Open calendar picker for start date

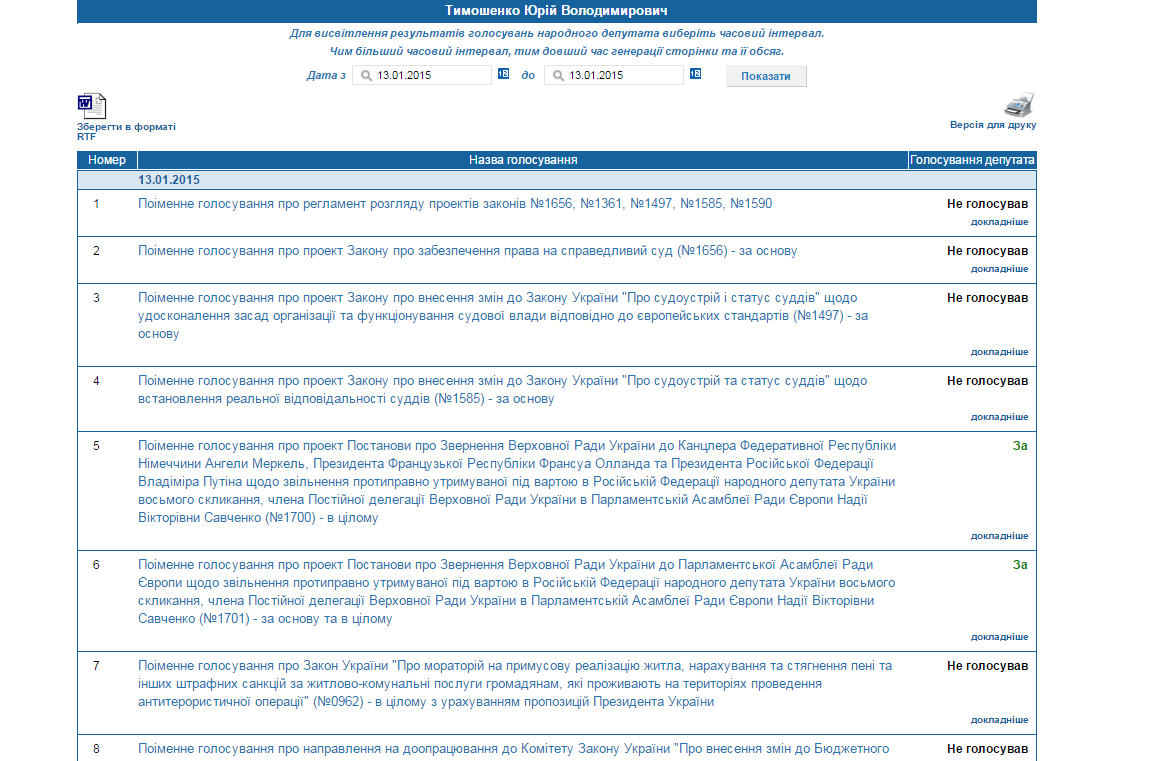[x=503, y=74]
